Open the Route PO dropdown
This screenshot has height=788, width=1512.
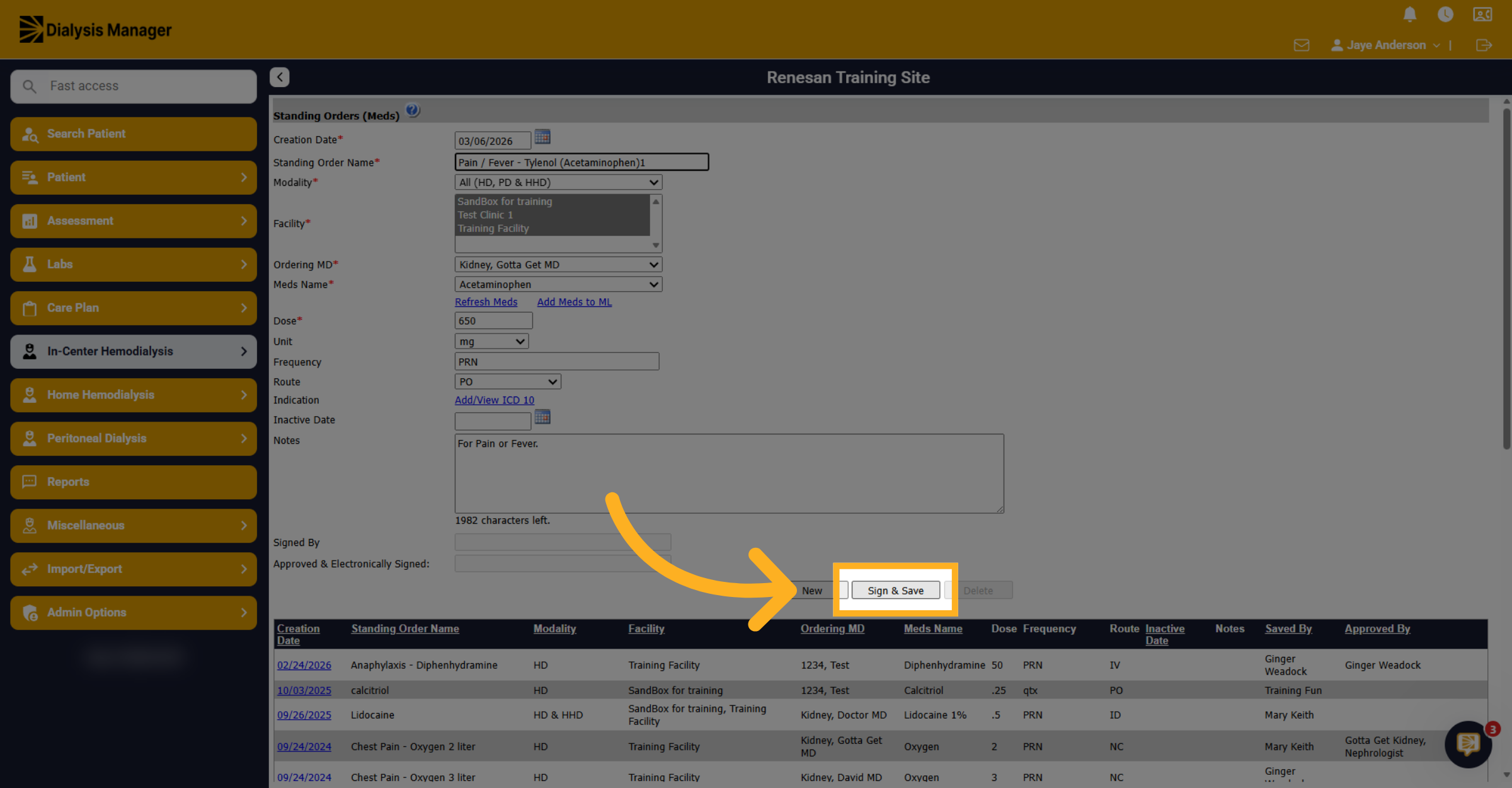click(508, 381)
